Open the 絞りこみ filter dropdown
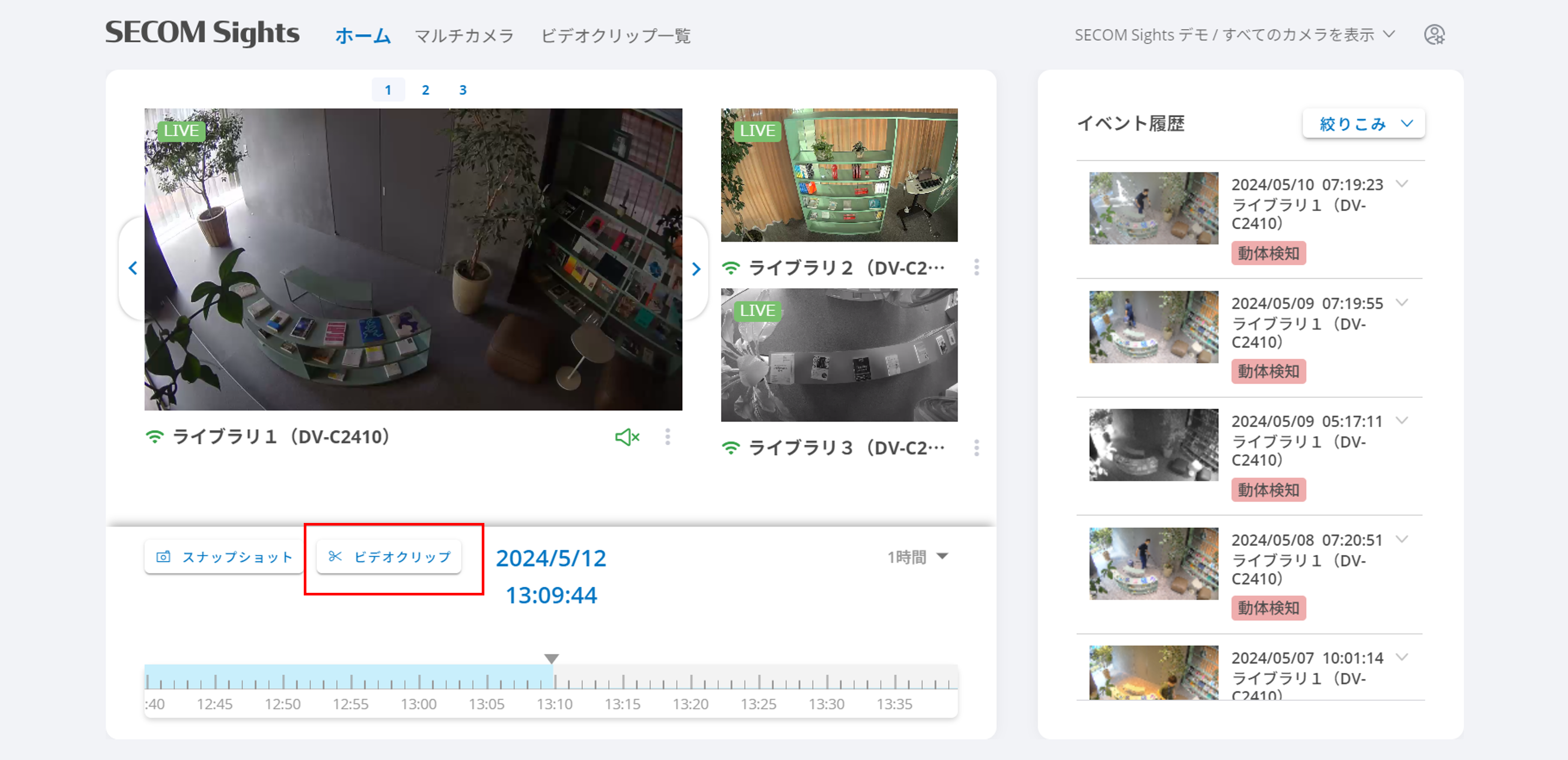This screenshot has height=760, width=1568. (x=1363, y=124)
